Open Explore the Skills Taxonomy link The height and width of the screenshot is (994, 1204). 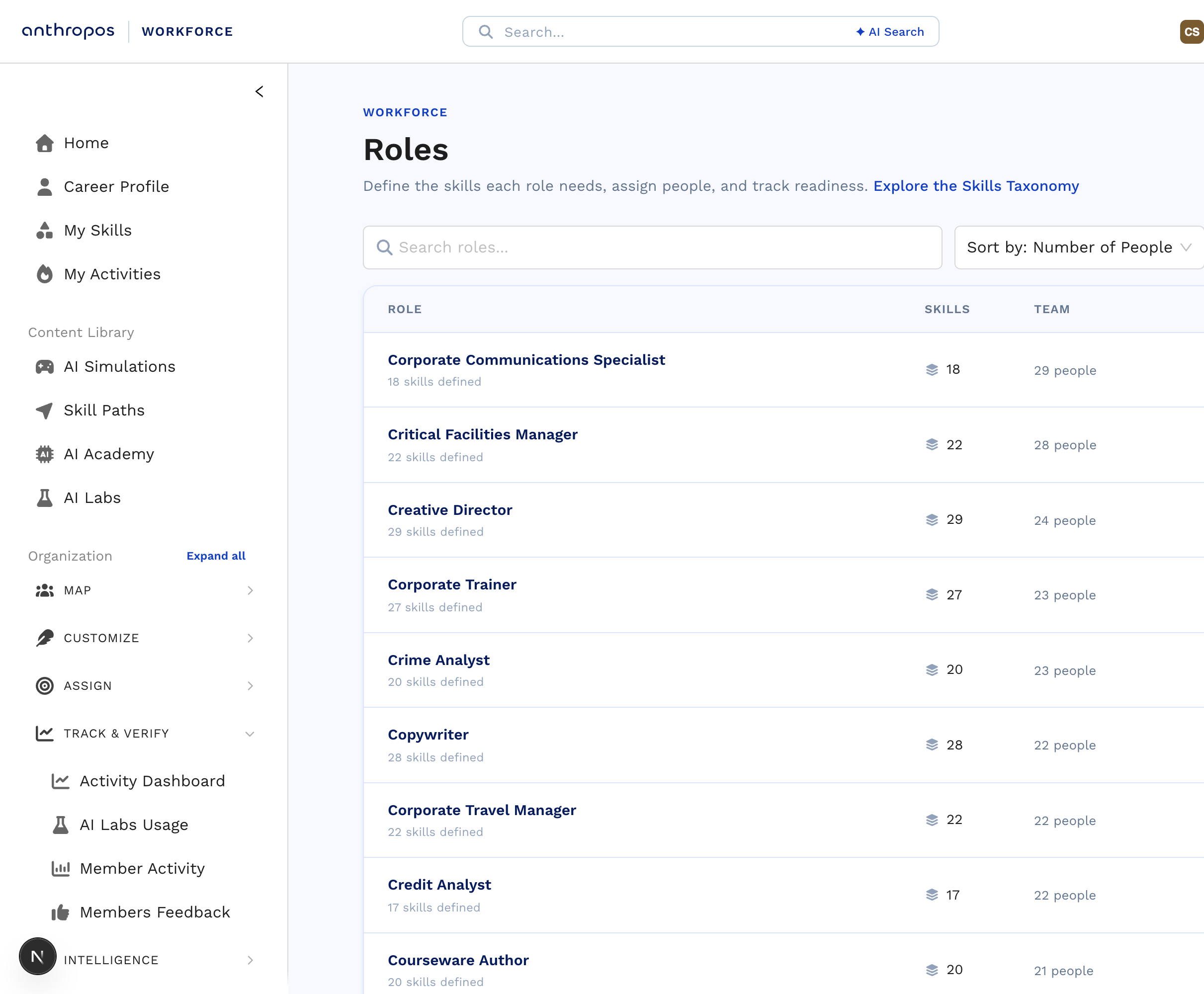(x=976, y=186)
